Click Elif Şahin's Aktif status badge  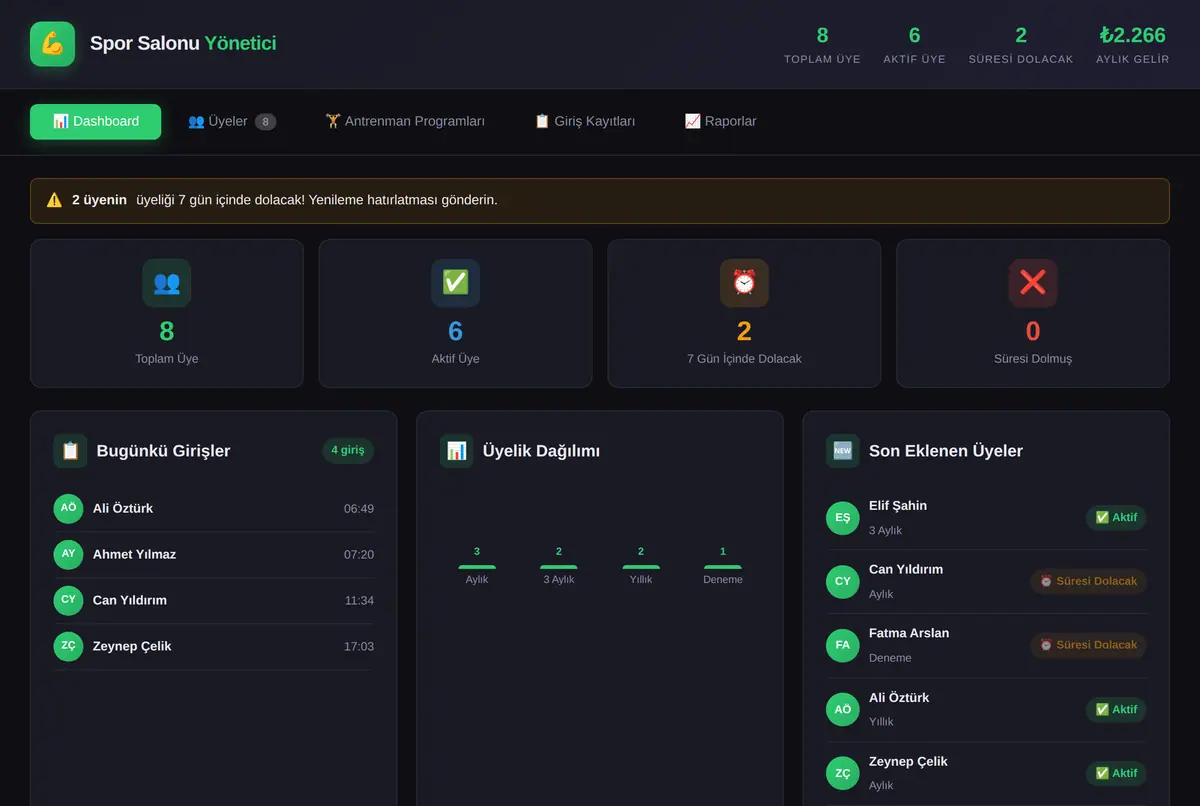pyautogui.click(x=1116, y=518)
